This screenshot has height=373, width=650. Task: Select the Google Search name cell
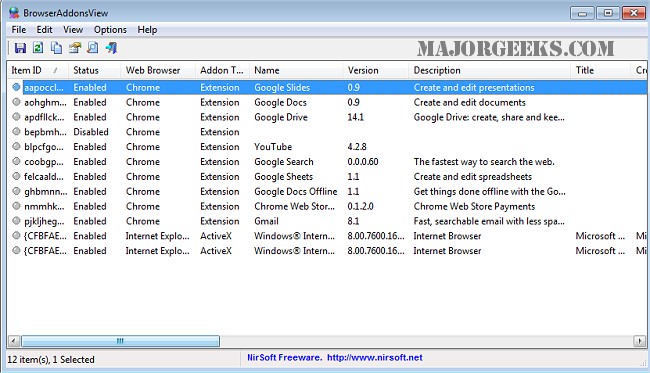point(284,162)
